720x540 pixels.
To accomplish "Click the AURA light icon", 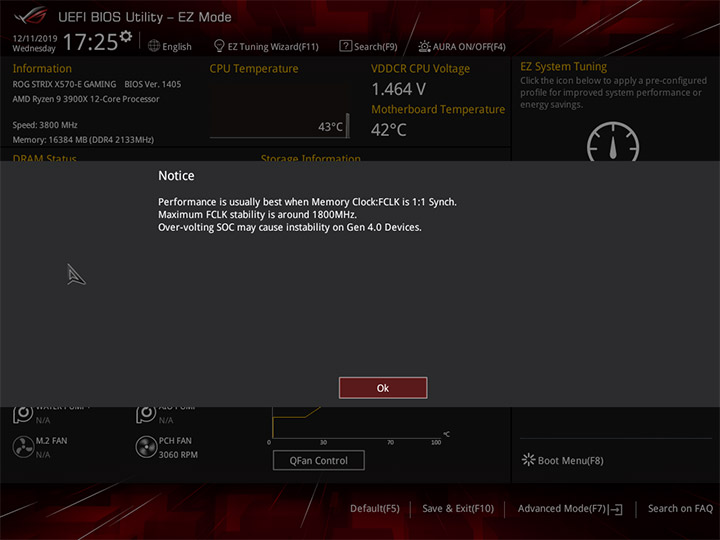I will [424, 46].
